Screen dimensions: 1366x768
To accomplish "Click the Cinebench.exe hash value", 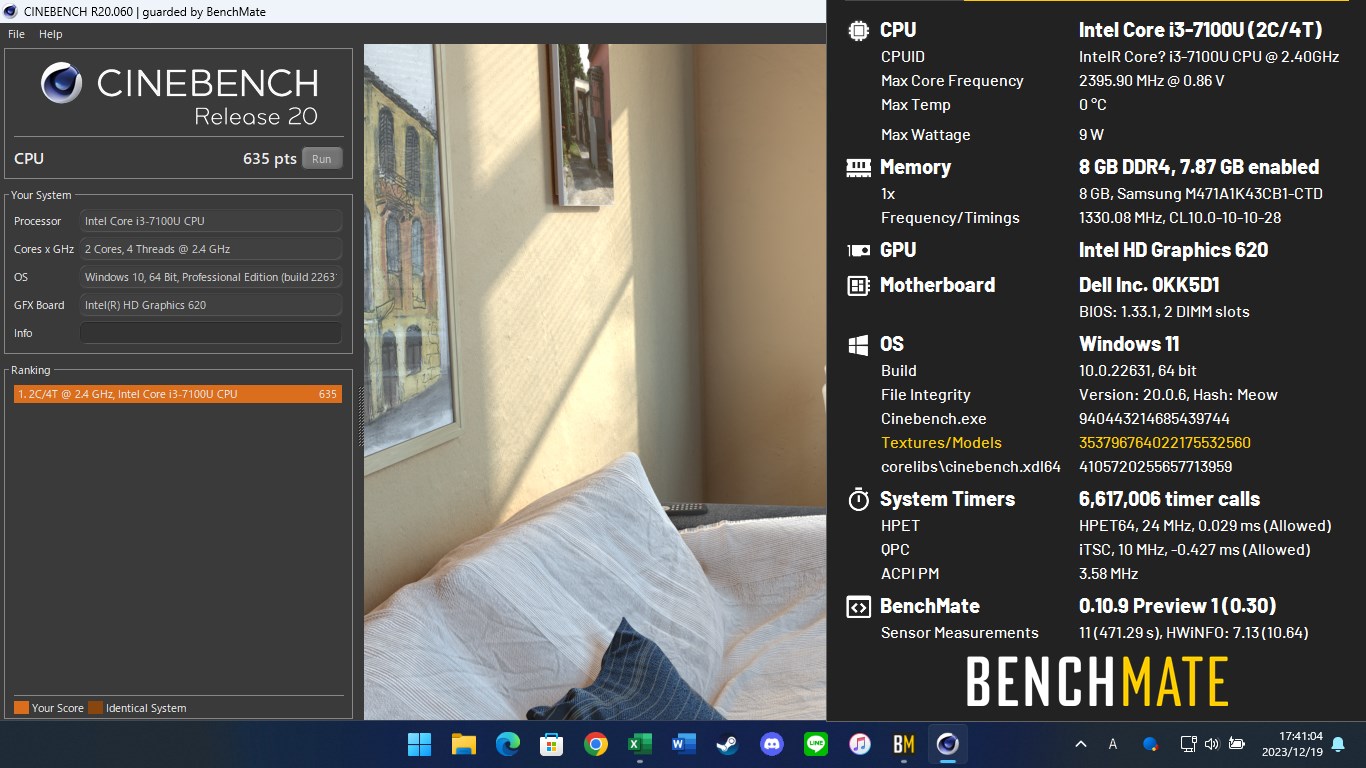I will click(1154, 419).
